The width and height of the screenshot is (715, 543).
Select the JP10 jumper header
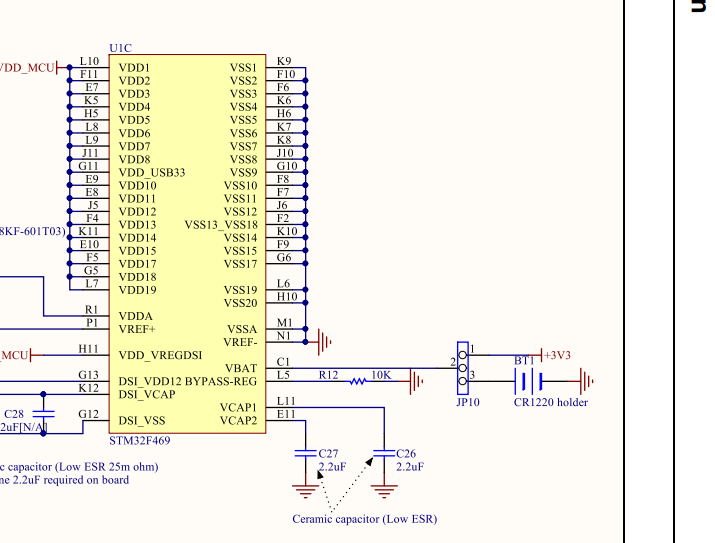pos(463,368)
